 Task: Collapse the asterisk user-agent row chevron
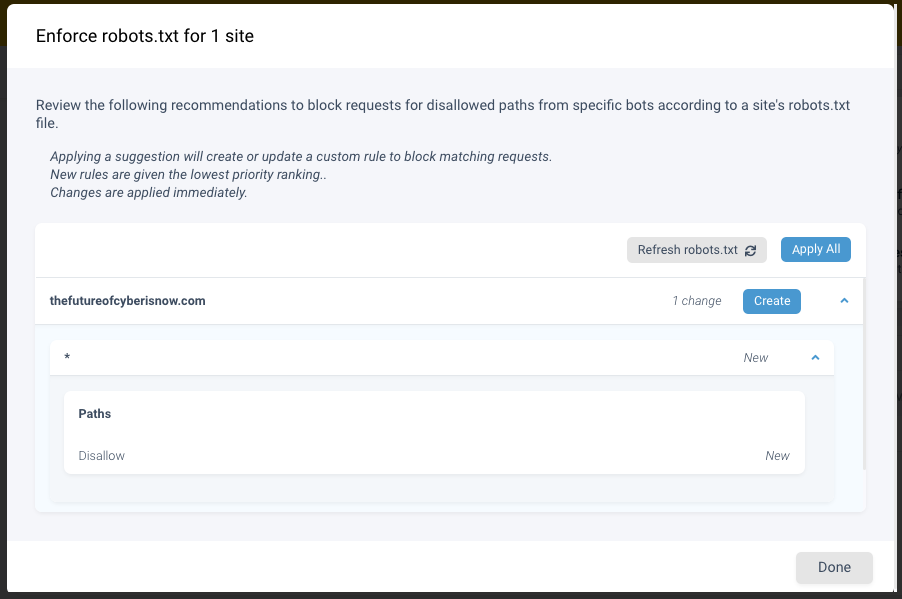point(815,357)
